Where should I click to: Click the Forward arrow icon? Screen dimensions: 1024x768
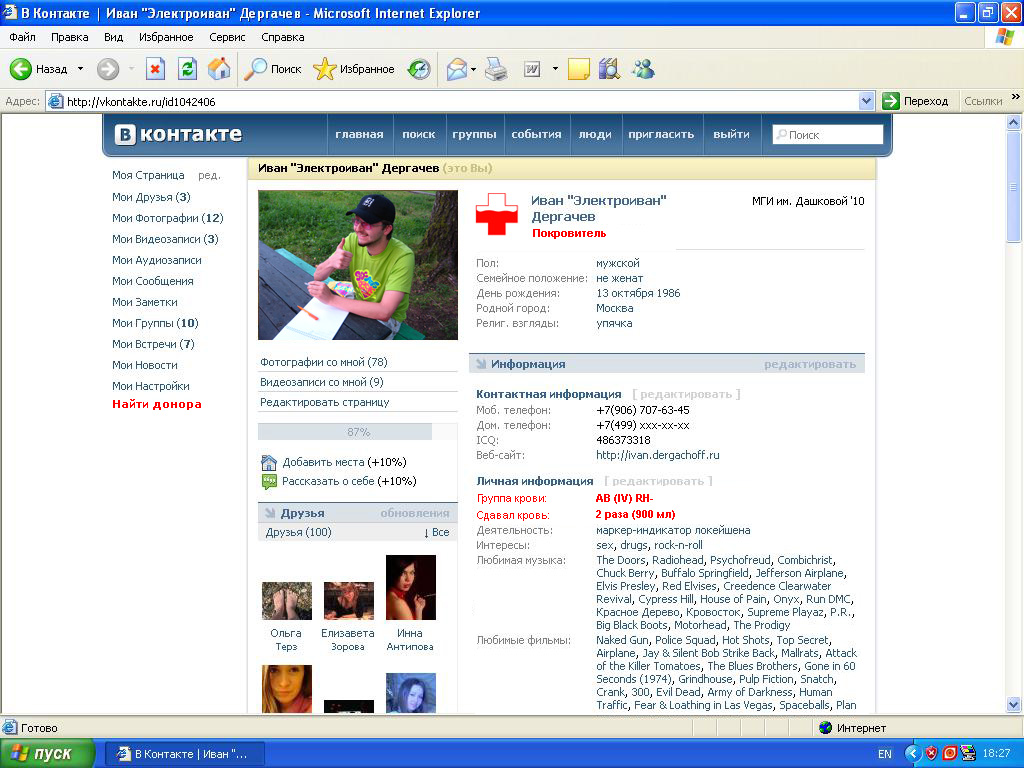[x=108, y=69]
